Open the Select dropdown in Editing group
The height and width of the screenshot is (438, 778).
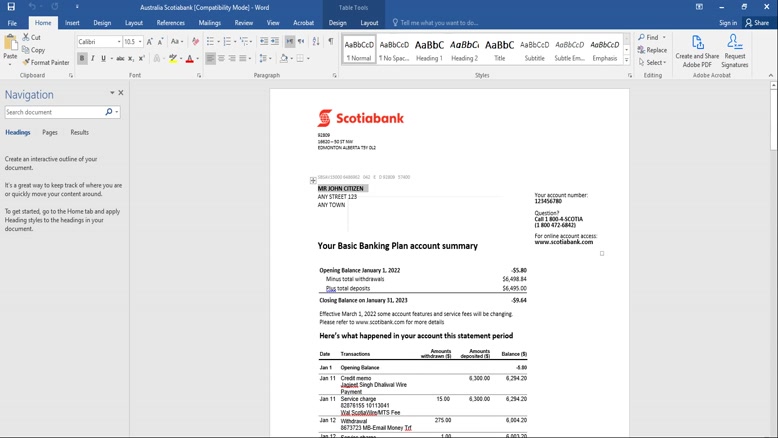[654, 62]
